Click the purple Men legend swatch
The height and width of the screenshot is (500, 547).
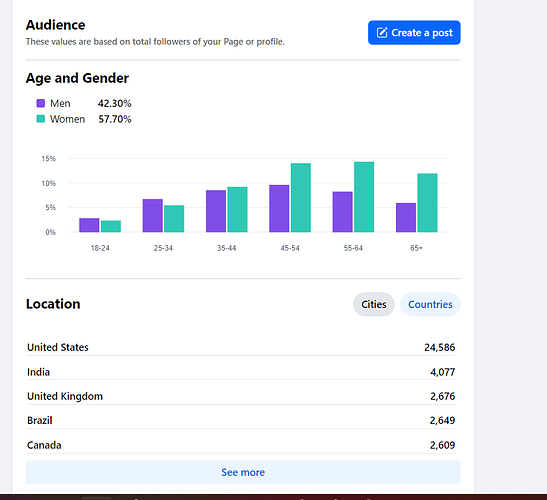coord(41,103)
